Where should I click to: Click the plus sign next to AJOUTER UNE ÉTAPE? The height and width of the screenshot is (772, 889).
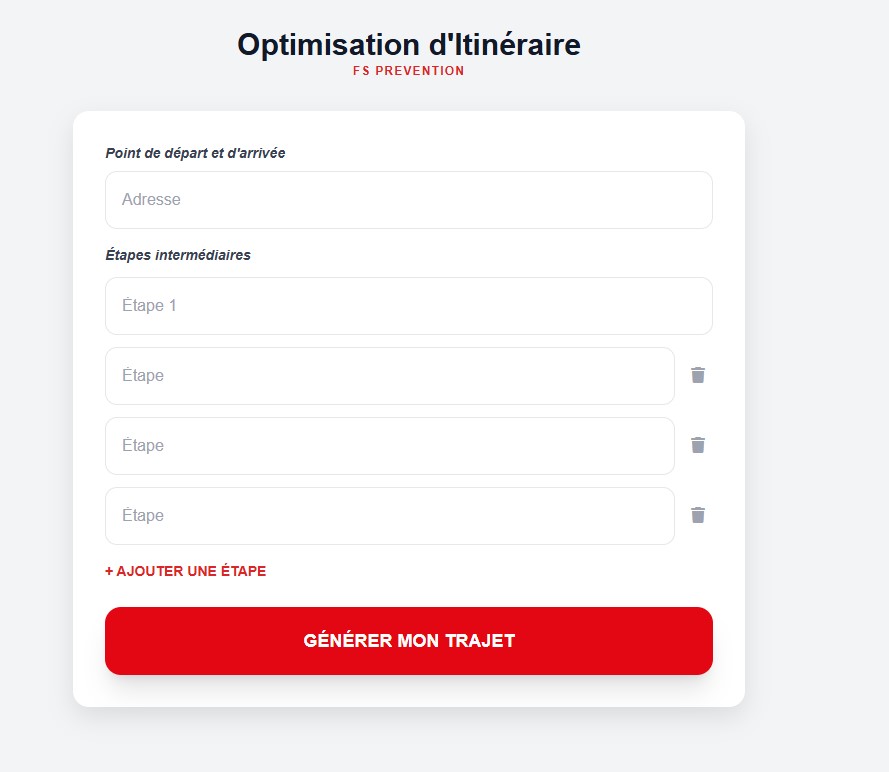[110, 570]
